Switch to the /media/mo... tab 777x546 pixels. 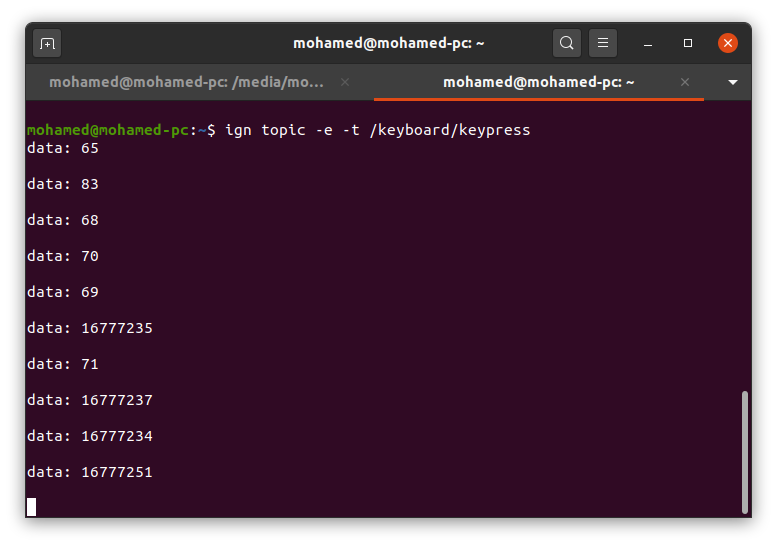click(187, 82)
